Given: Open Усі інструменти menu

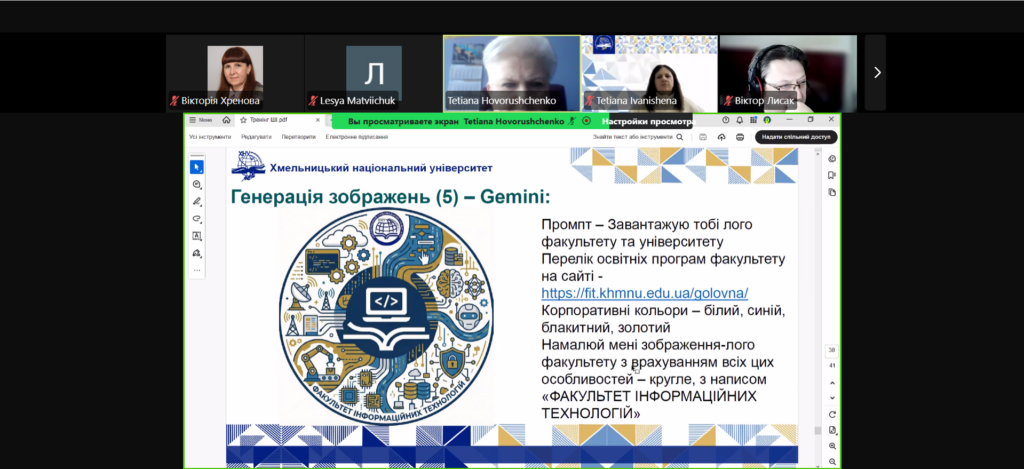Looking at the screenshot, I should [x=210, y=137].
